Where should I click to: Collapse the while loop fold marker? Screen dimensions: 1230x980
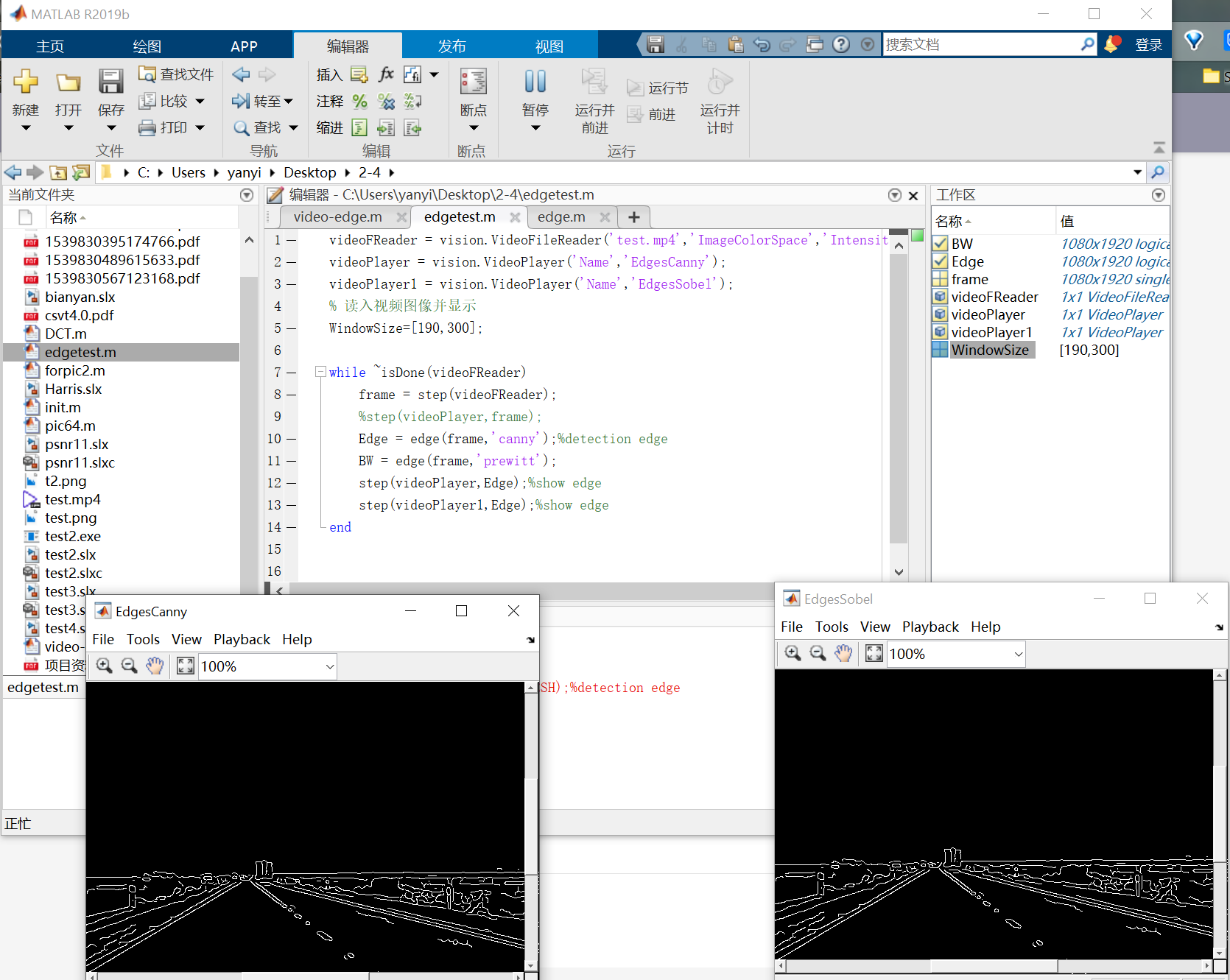pos(320,372)
